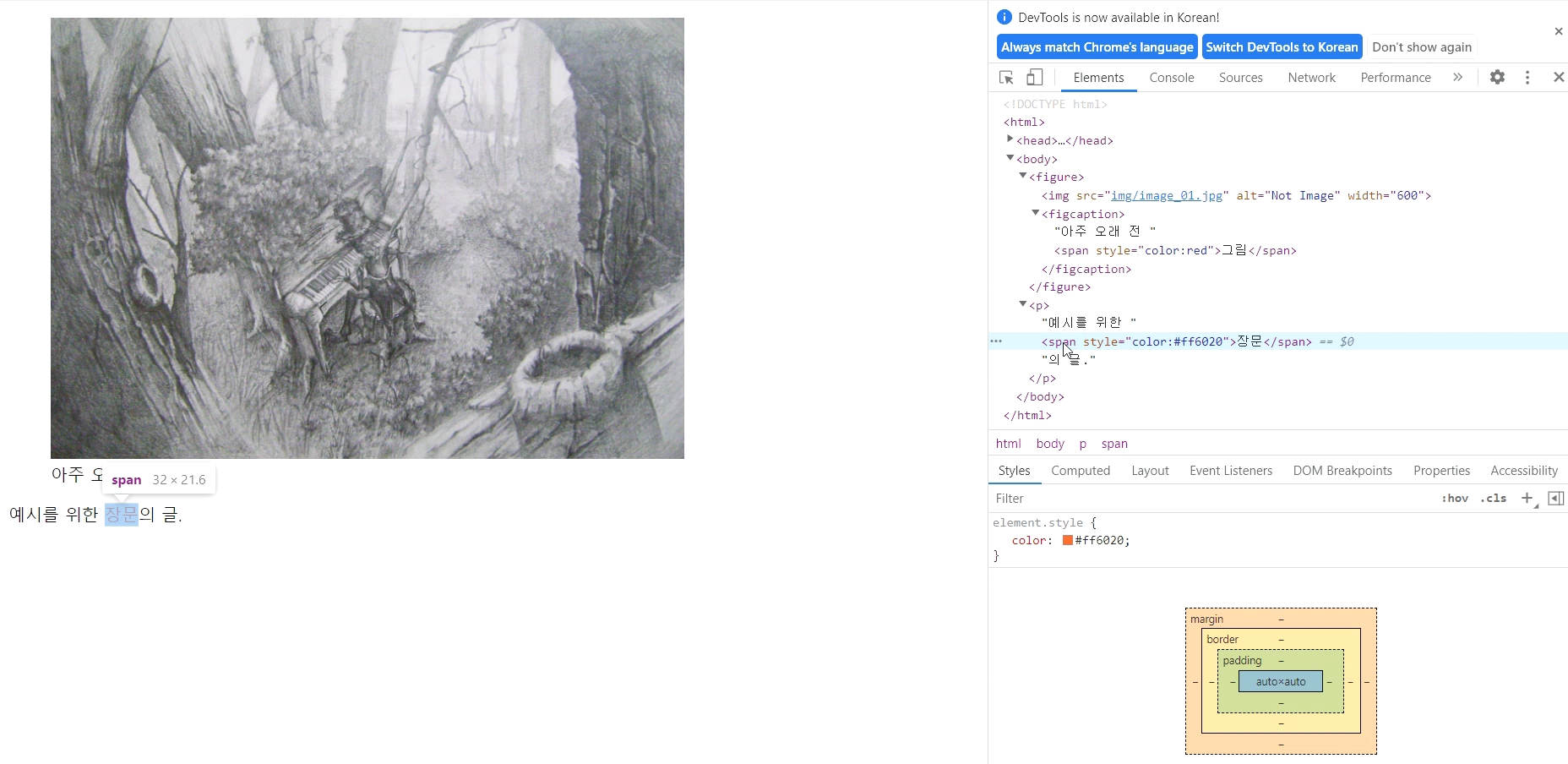The width and height of the screenshot is (1568, 764).
Task: Click the color property name in element.style
Action: point(1029,540)
